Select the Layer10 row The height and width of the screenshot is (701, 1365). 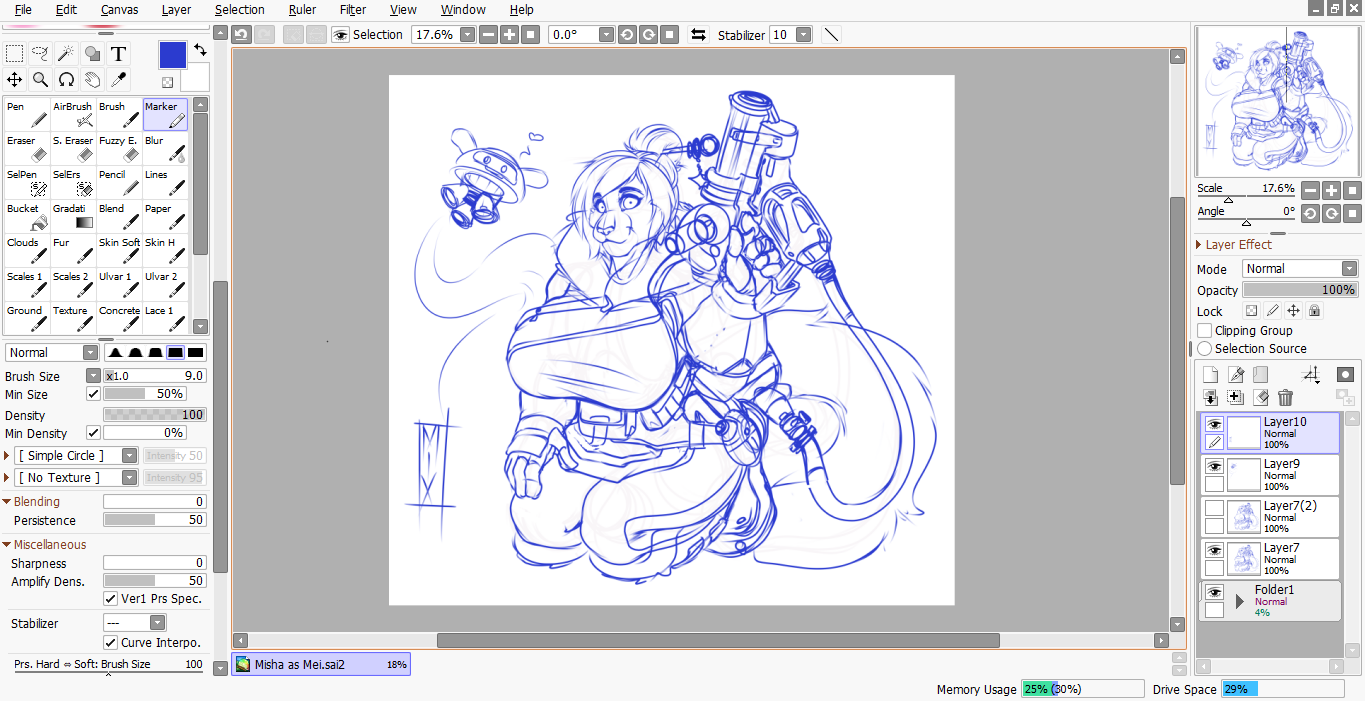click(x=1270, y=433)
